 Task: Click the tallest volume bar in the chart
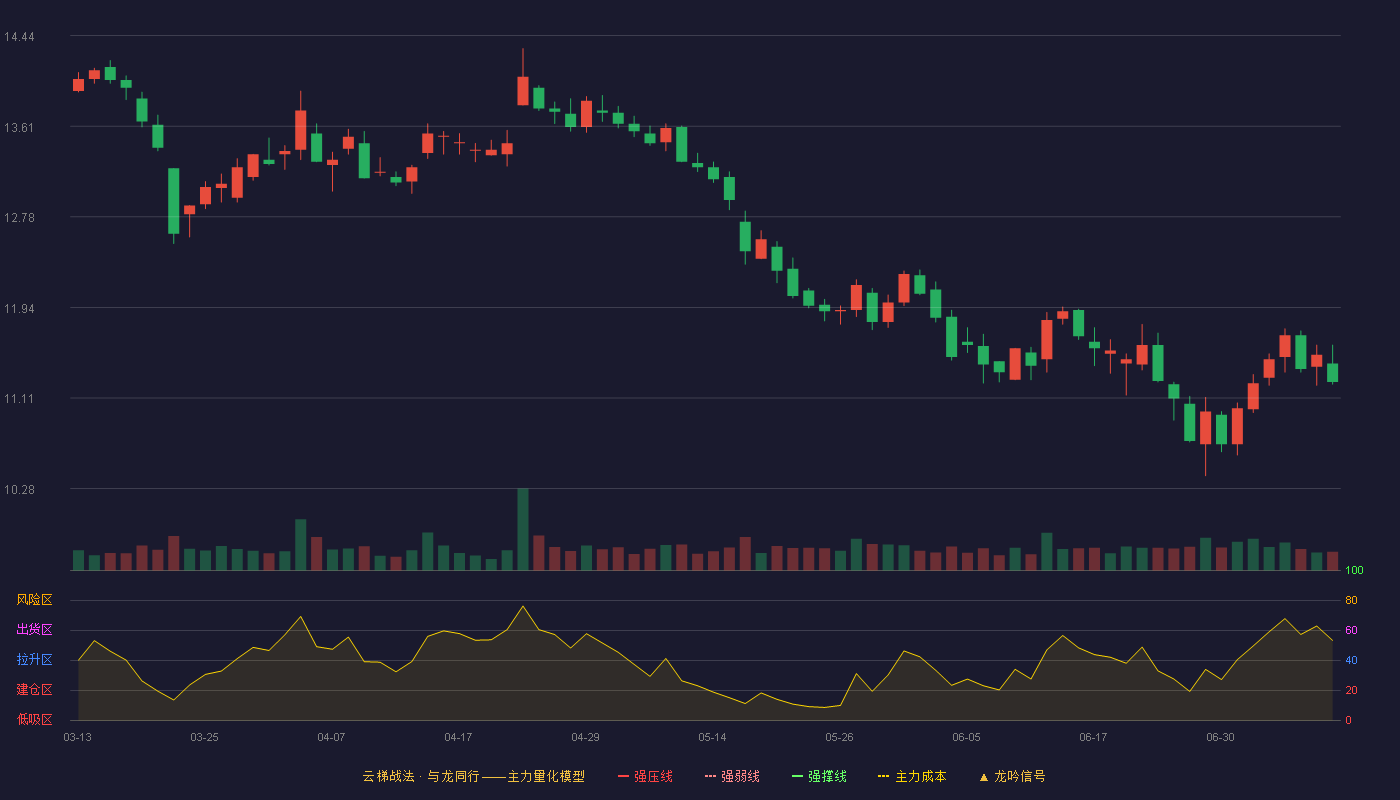click(x=523, y=529)
